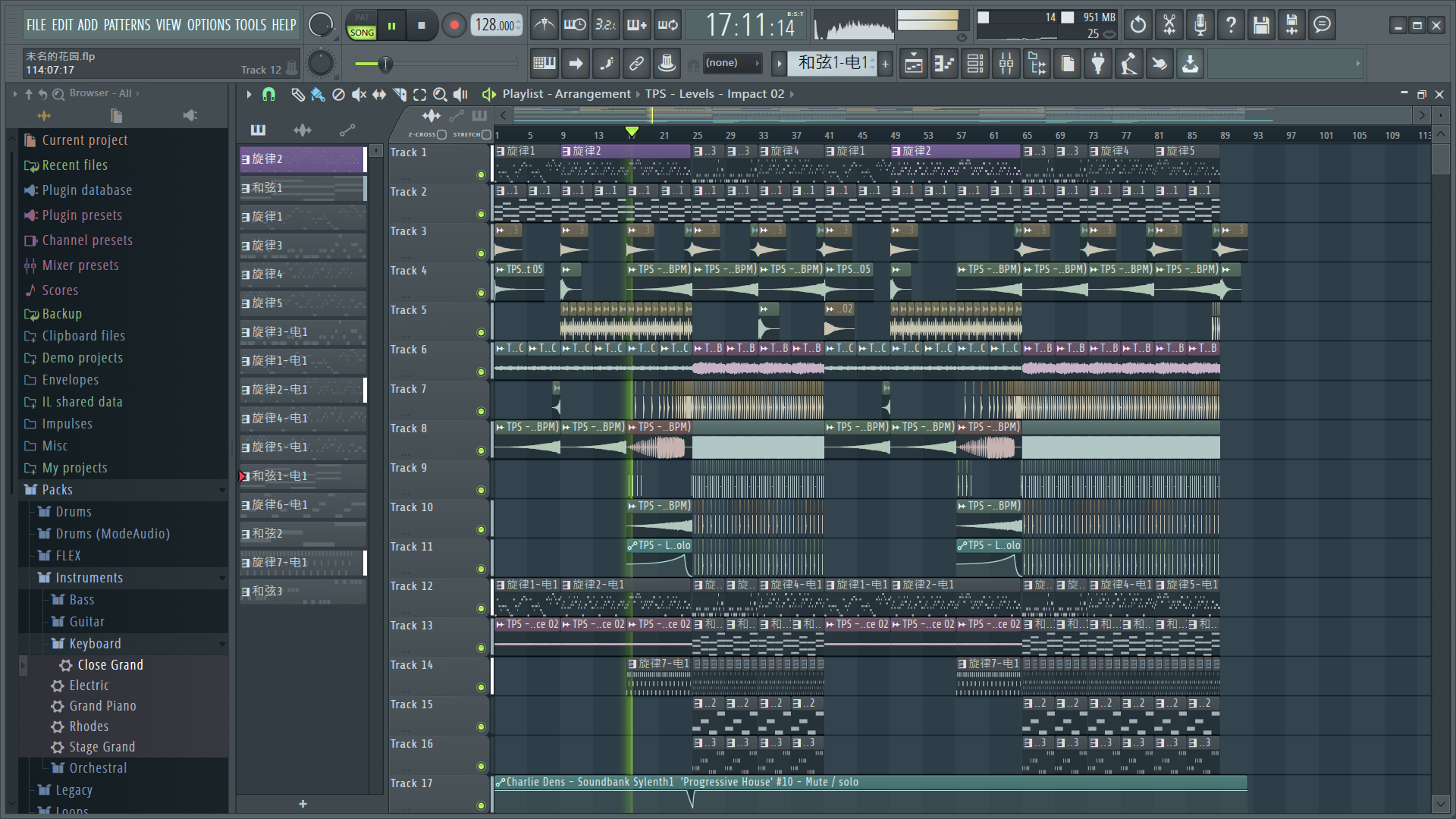Open the EDIT menu
The width and height of the screenshot is (1456, 819).
(62, 25)
